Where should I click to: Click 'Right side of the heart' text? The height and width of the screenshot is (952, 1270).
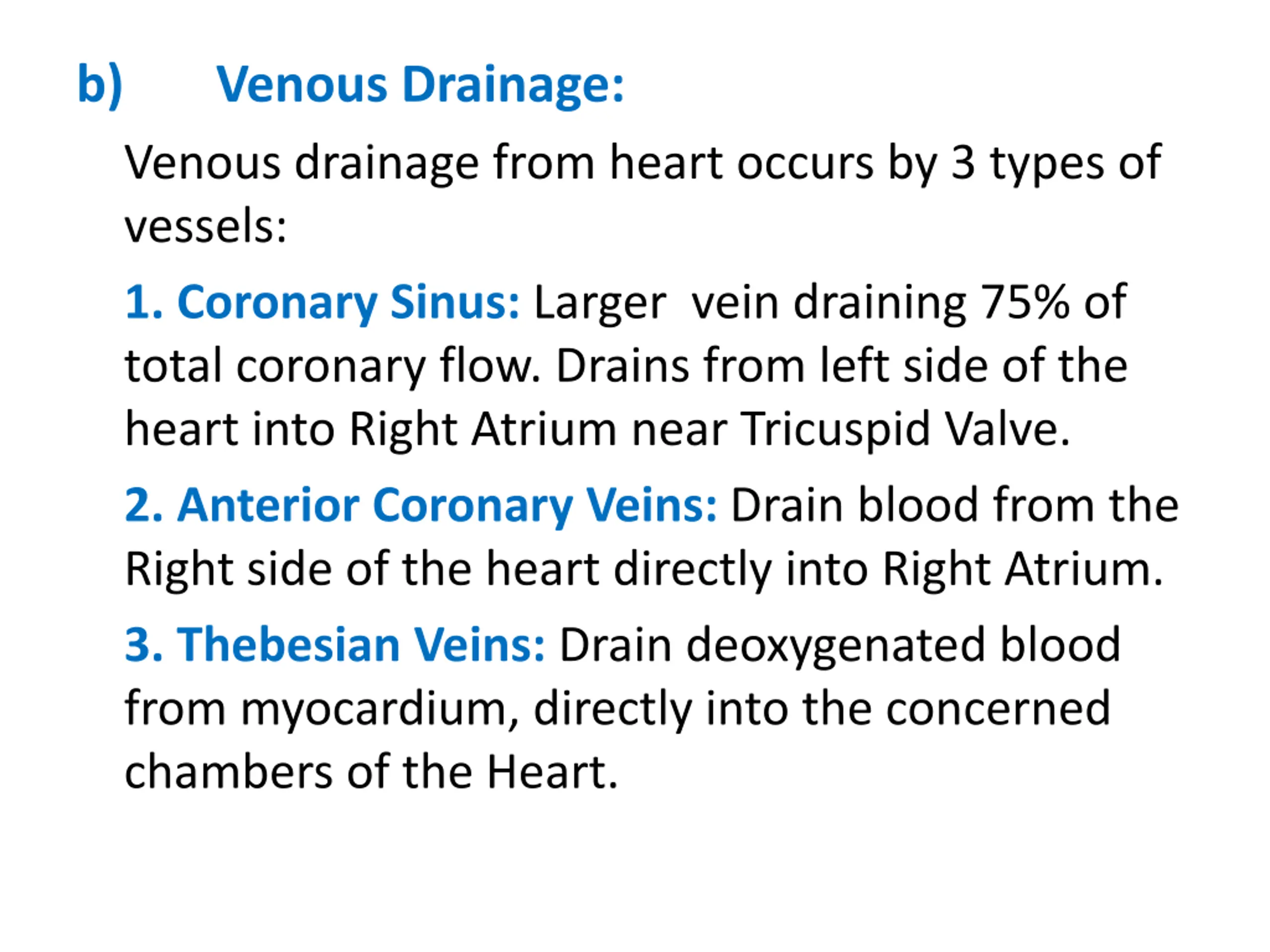coord(362,570)
